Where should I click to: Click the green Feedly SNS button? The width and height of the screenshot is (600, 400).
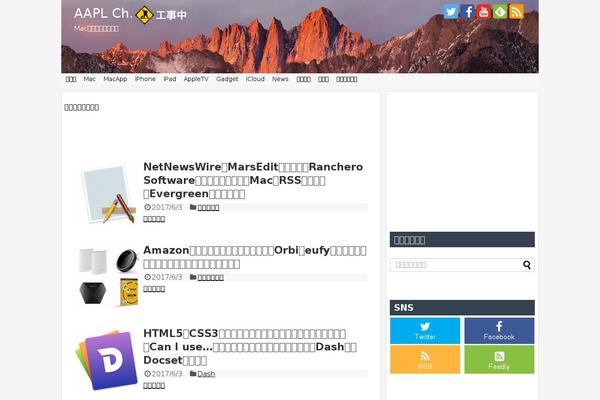(x=499, y=359)
